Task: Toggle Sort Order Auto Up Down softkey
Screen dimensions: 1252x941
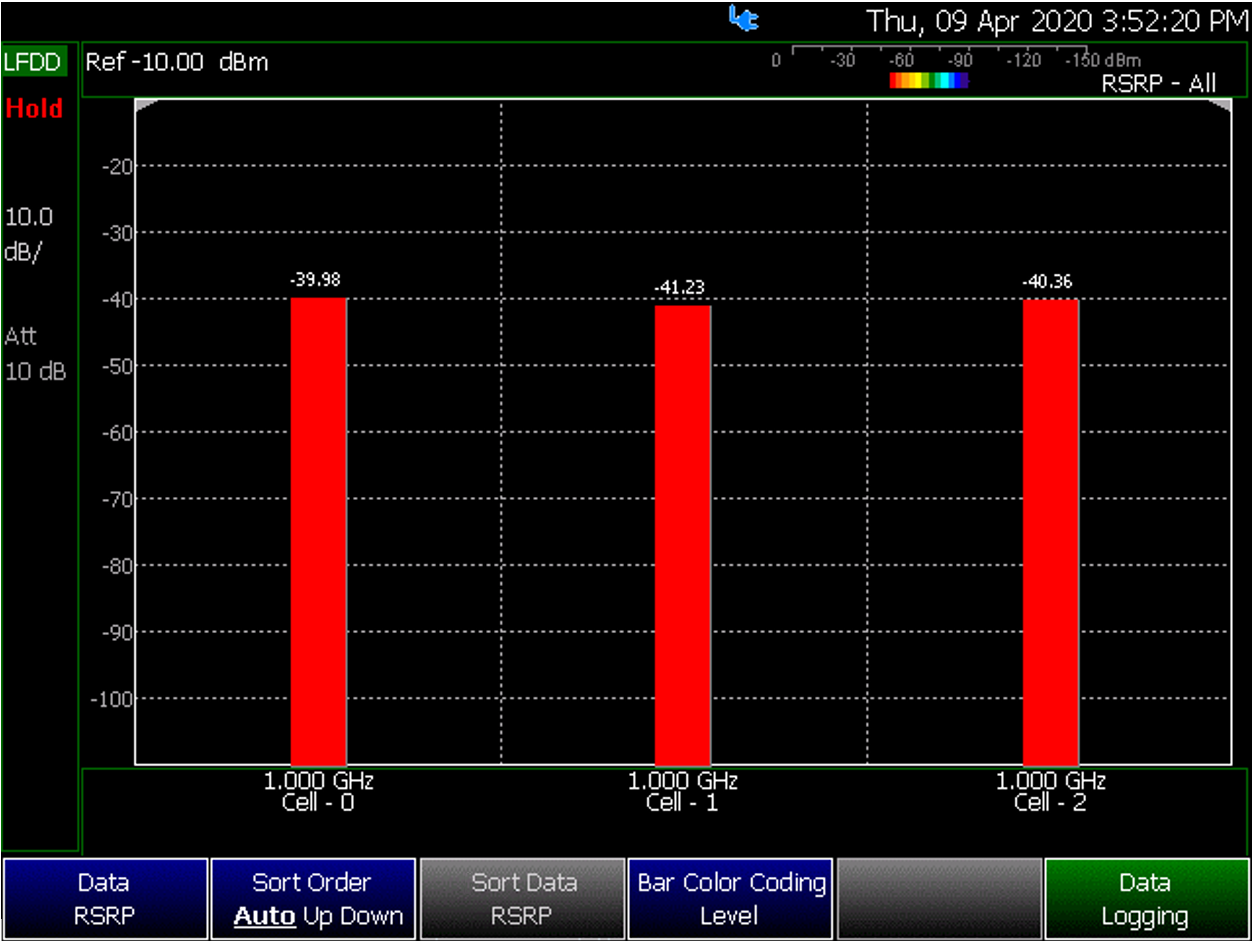Action: 313,899
